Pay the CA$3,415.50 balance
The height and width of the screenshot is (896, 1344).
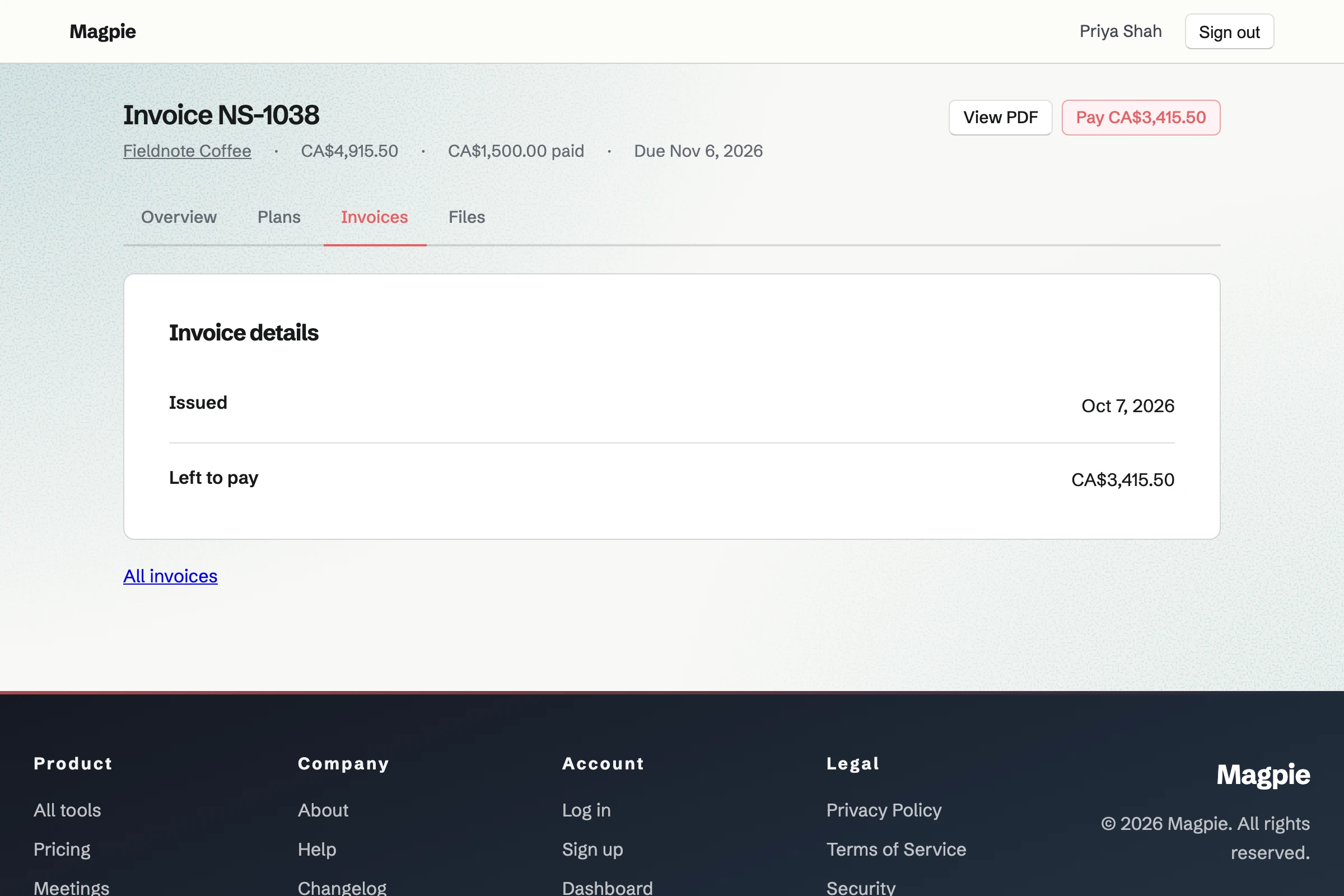point(1141,118)
